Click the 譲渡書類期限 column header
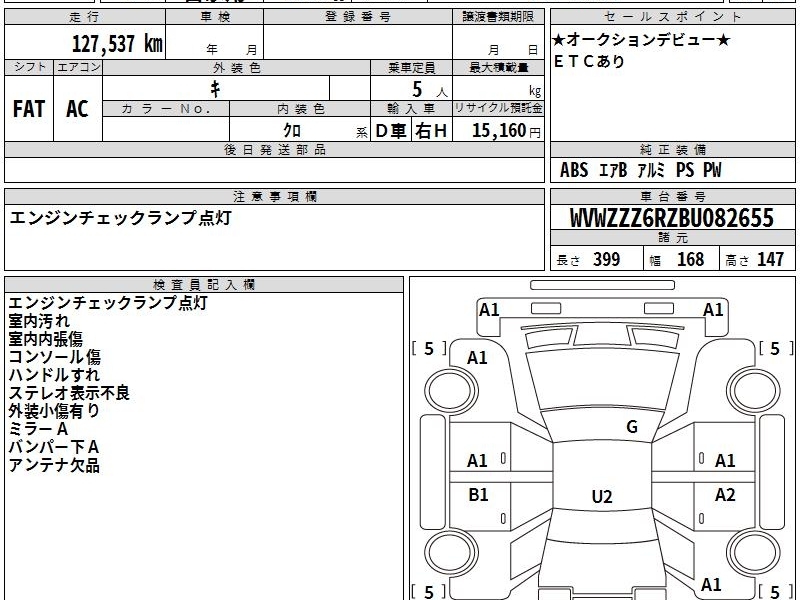The image size is (800, 600). [498, 17]
